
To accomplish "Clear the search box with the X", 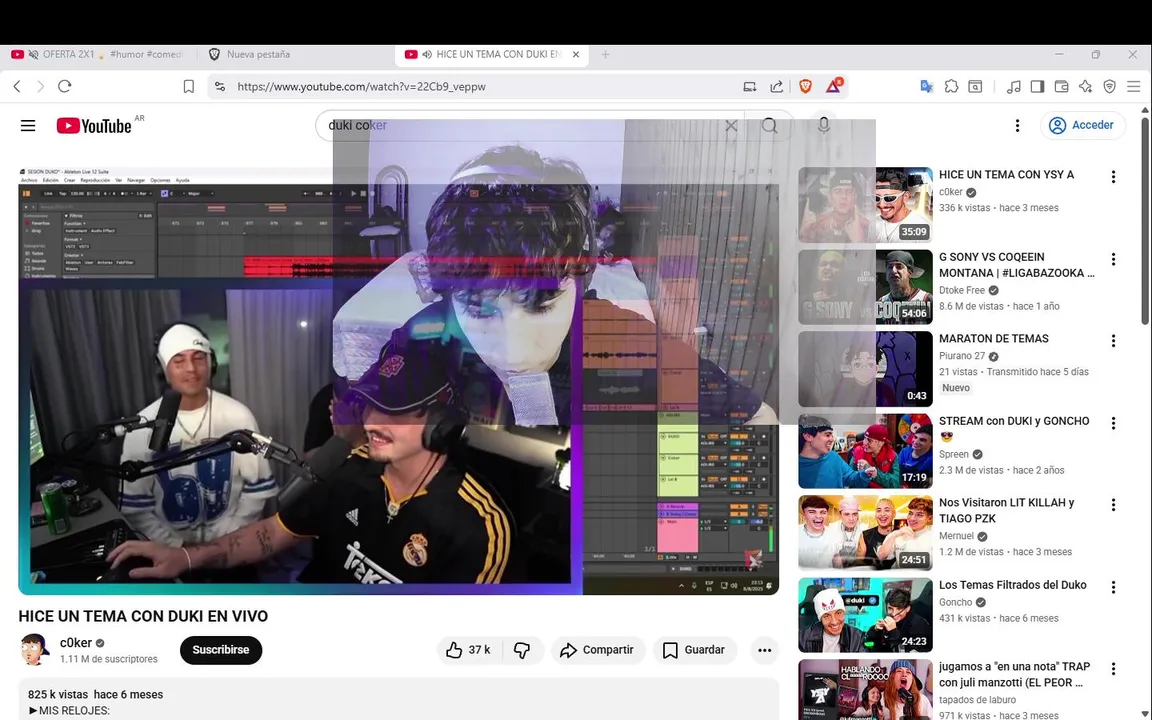I will pos(731,126).
